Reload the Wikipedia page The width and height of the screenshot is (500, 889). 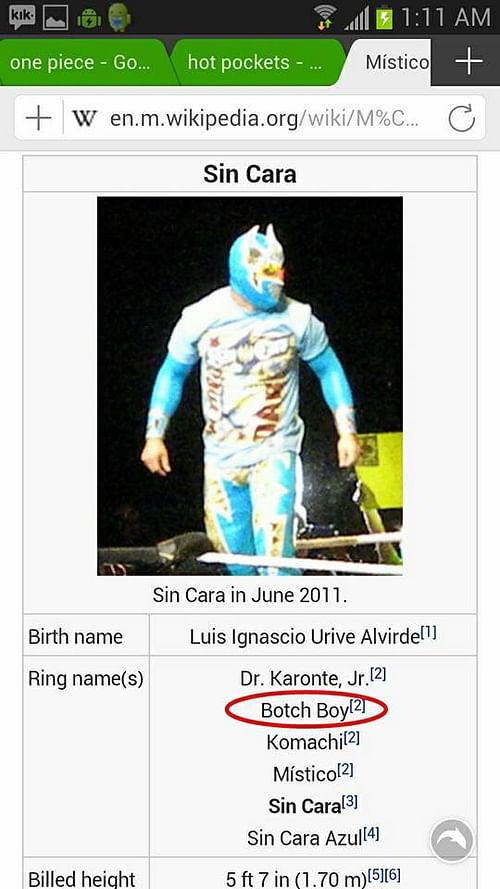click(461, 118)
